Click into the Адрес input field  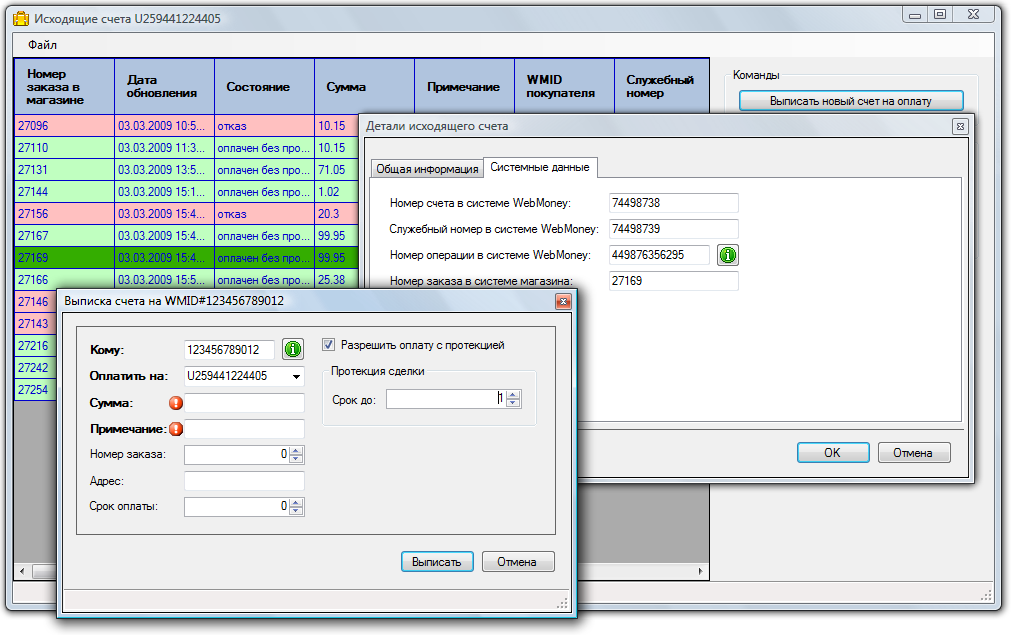pyautogui.click(x=244, y=481)
